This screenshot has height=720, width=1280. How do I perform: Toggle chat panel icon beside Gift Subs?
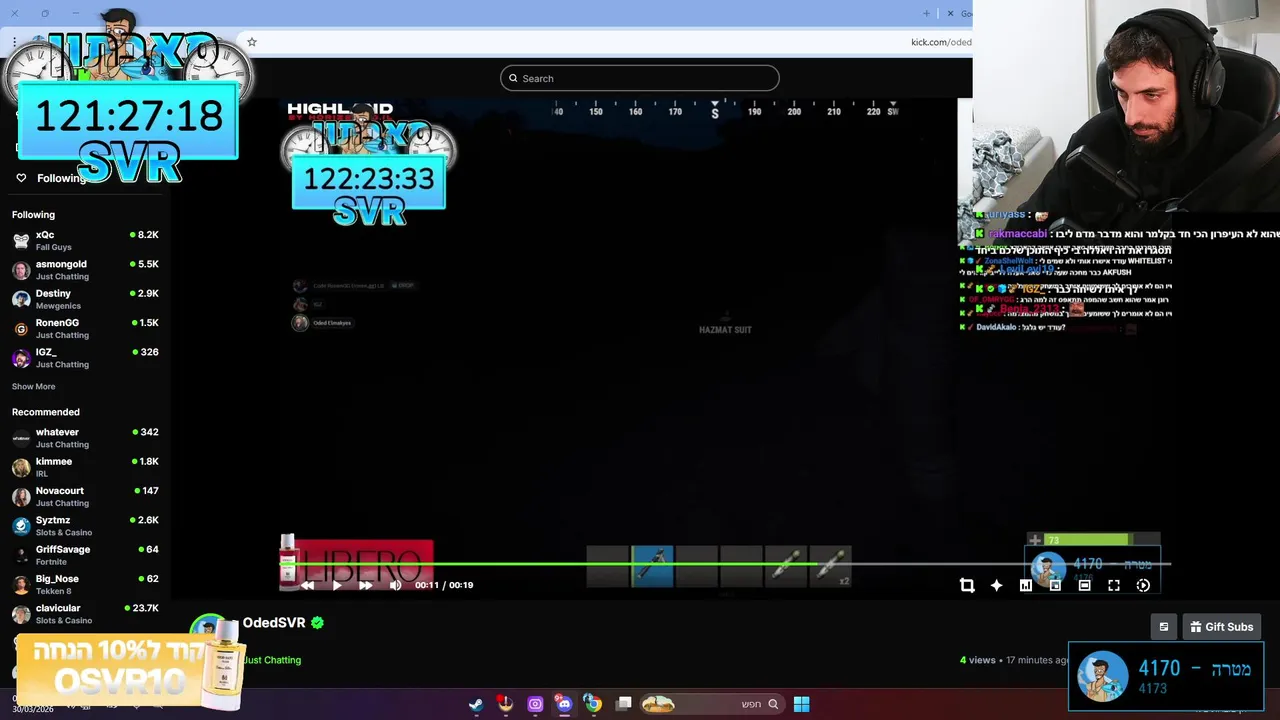tap(1163, 627)
